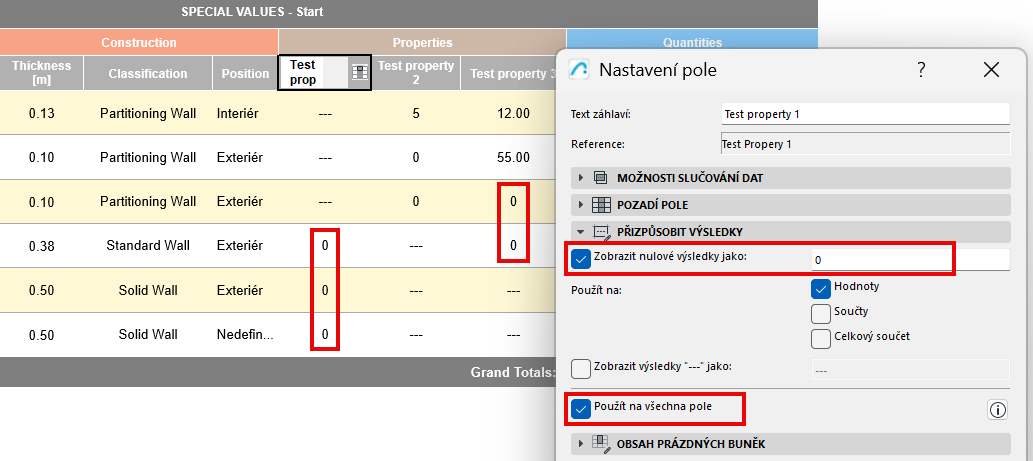Viewport: 1033px width, 461px height.
Task: Expand Možnosti slučování dat section
Action: click(x=581, y=178)
